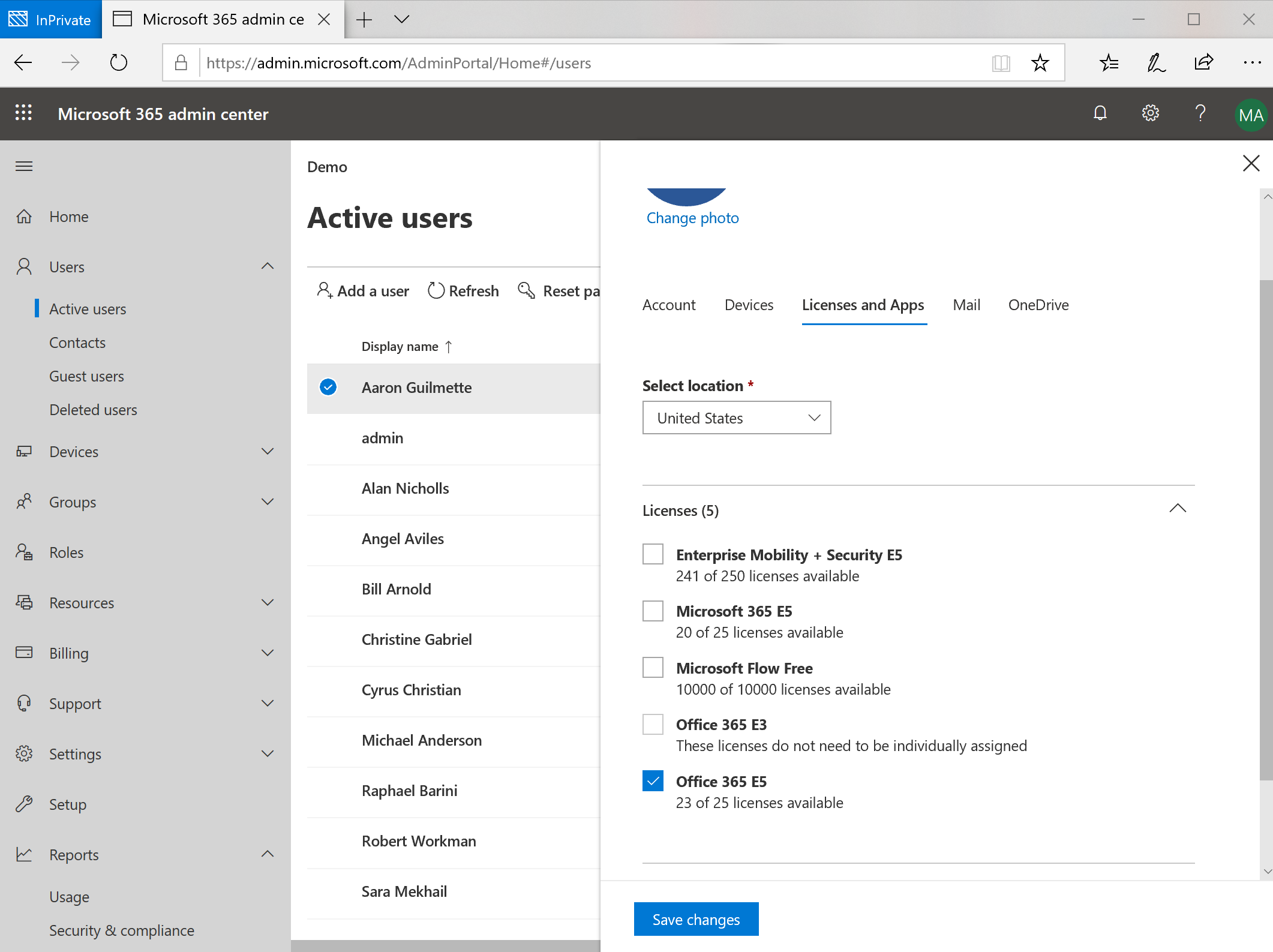
Task: Open Deleted users in sidebar
Action: click(93, 410)
